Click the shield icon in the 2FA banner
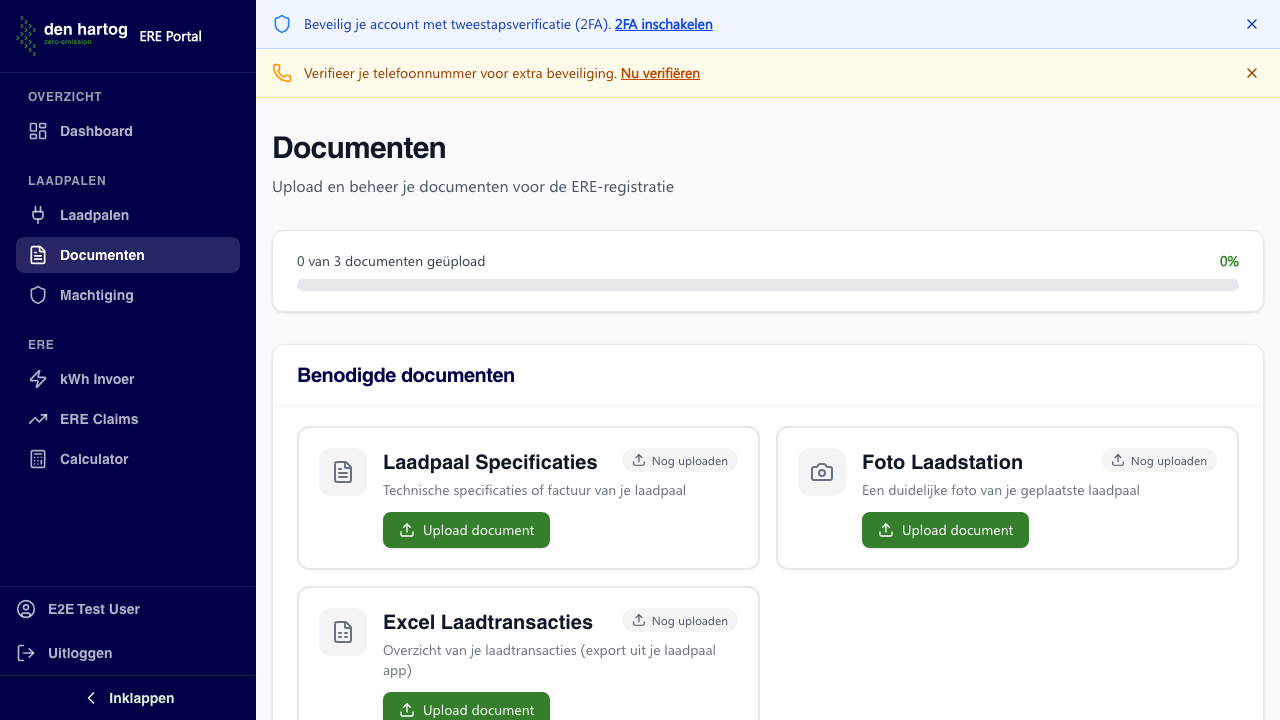Image resolution: width=1280 pixels, height=720 pixels. [x=282, y=24]
